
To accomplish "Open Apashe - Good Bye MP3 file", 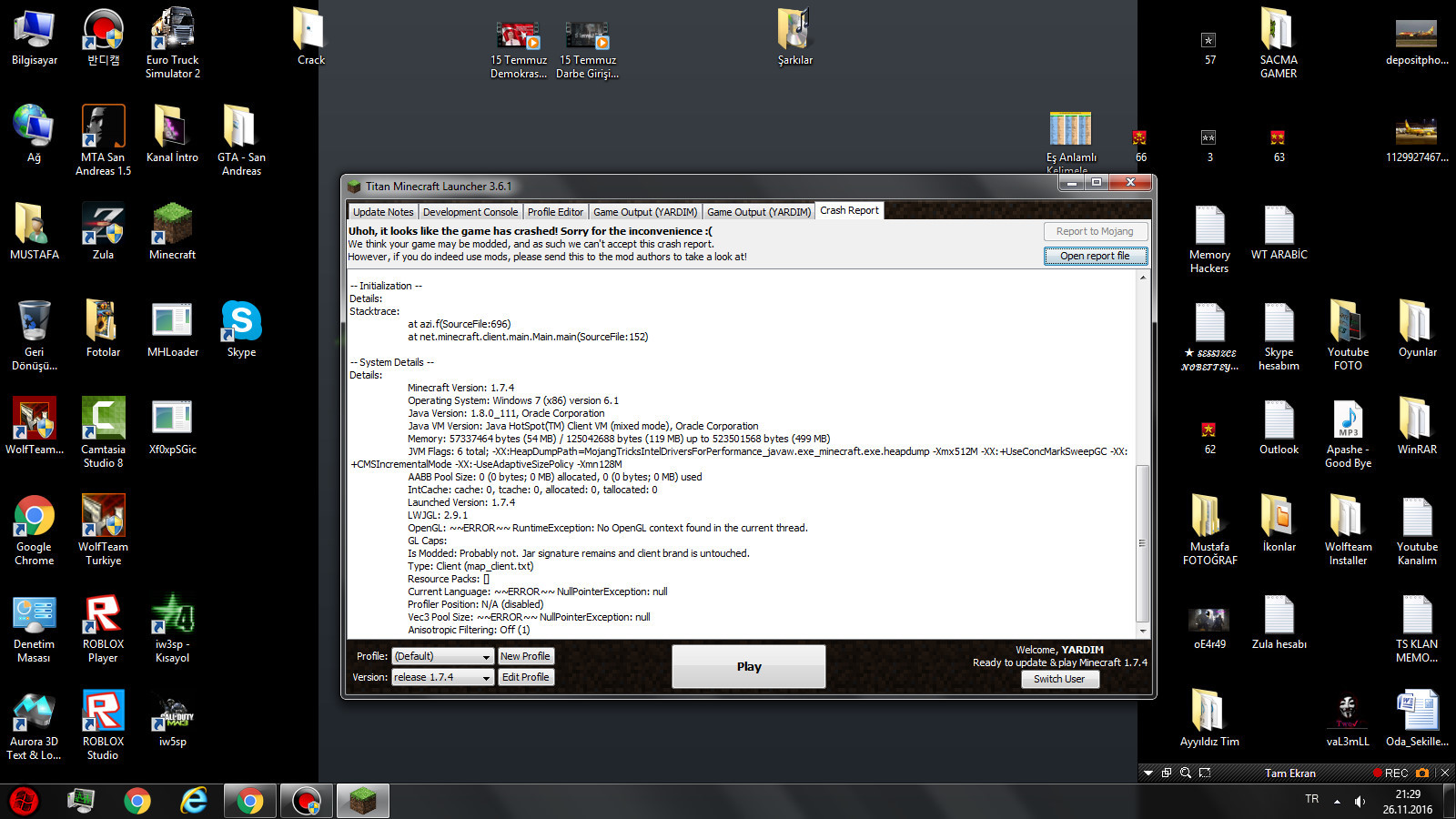I will coord(1348,432).
